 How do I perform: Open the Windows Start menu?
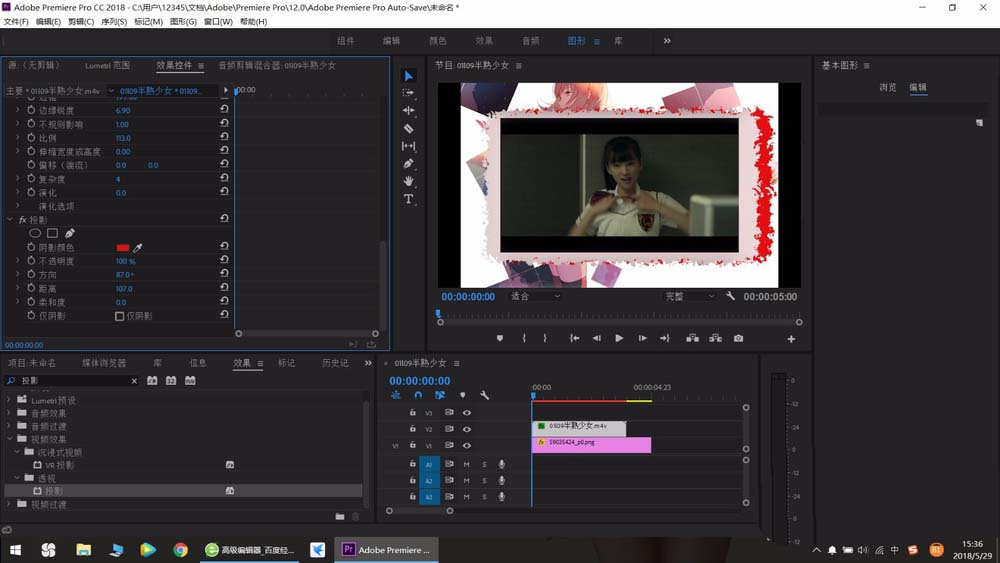coord(15,550)
